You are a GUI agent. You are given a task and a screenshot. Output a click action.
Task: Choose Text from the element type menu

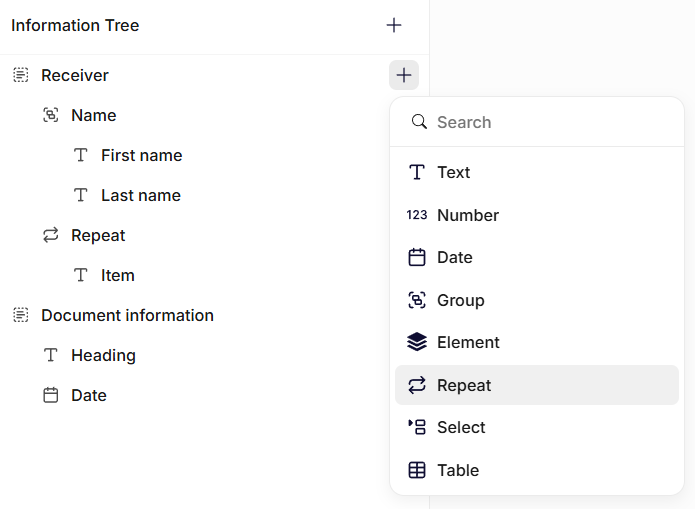pos(453,172)
